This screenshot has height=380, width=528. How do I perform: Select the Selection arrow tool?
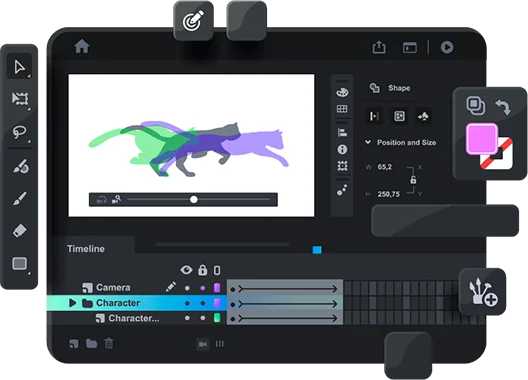(x=20, y=67)
